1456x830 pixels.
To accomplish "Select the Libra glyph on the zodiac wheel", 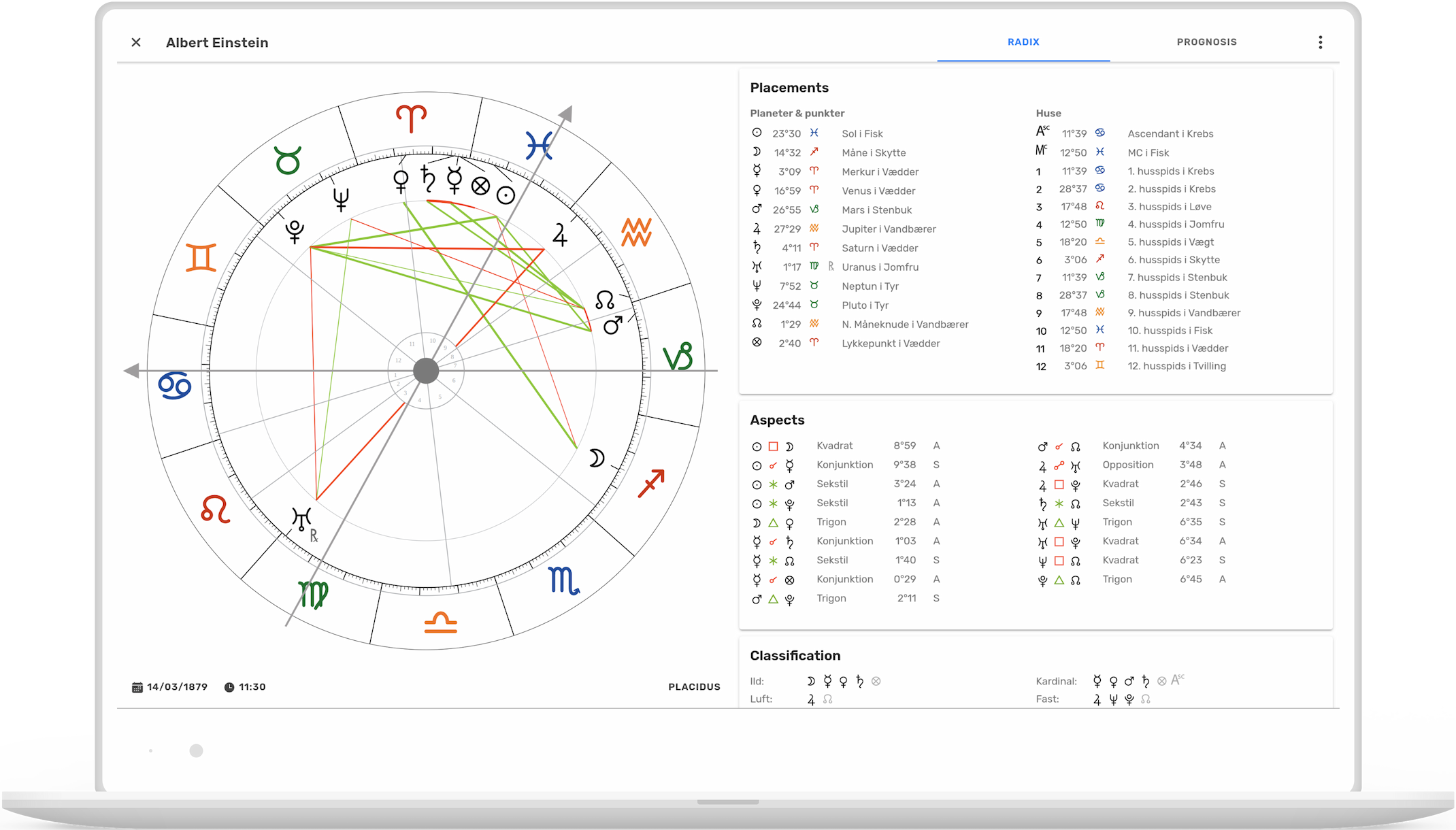I will [441, 622].
